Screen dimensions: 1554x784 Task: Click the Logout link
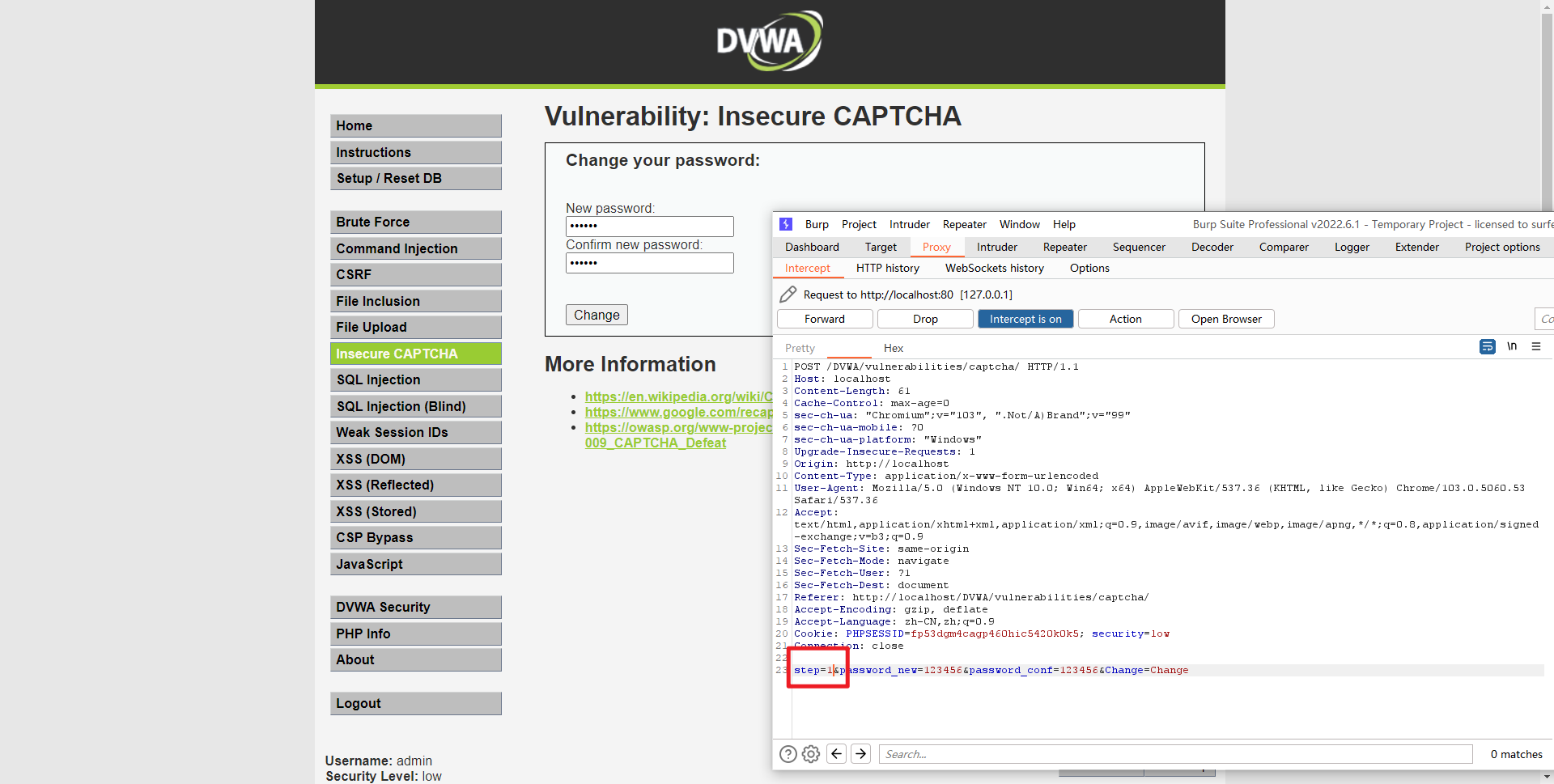coord(416,703)
